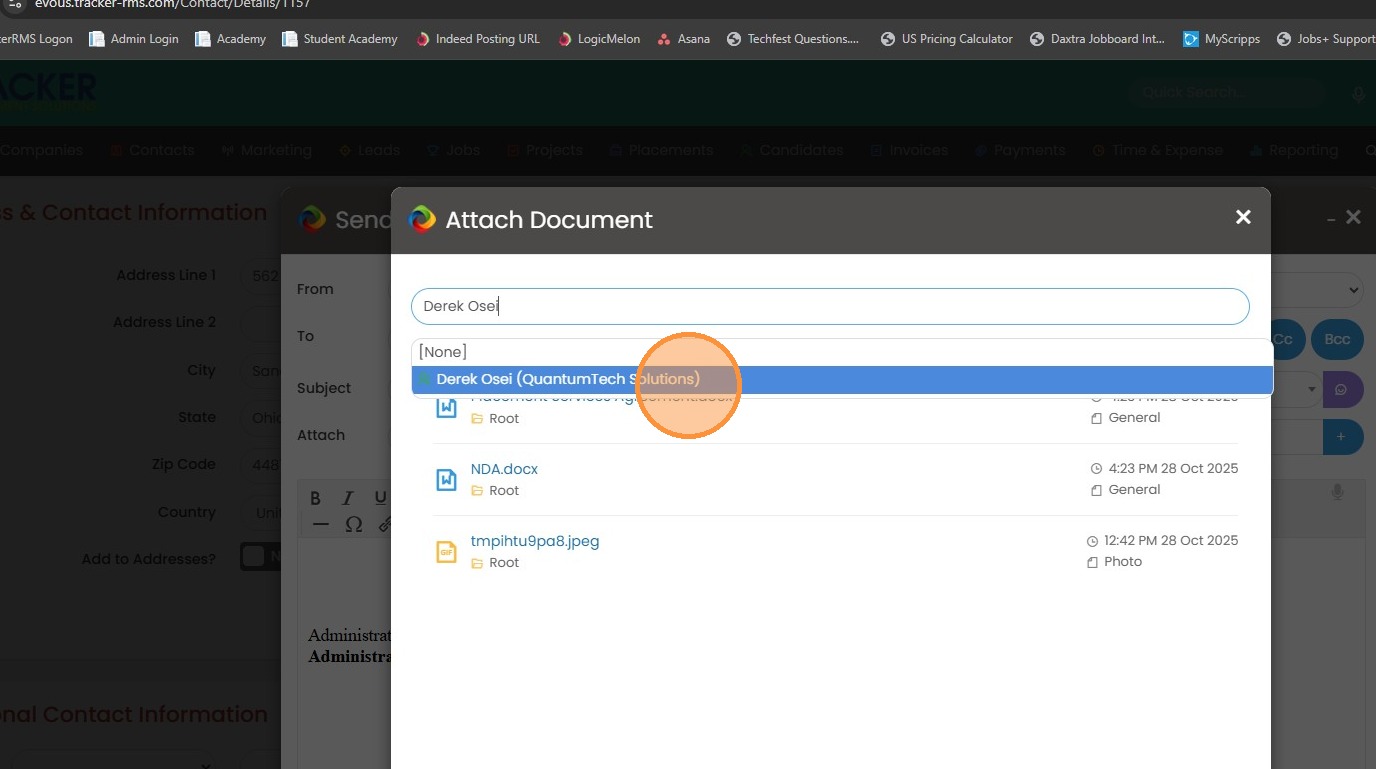Click the image file icon beside tmpihtu9pa8.jpeg
This screenshot has height=769, width=1376.
[446, 552]
